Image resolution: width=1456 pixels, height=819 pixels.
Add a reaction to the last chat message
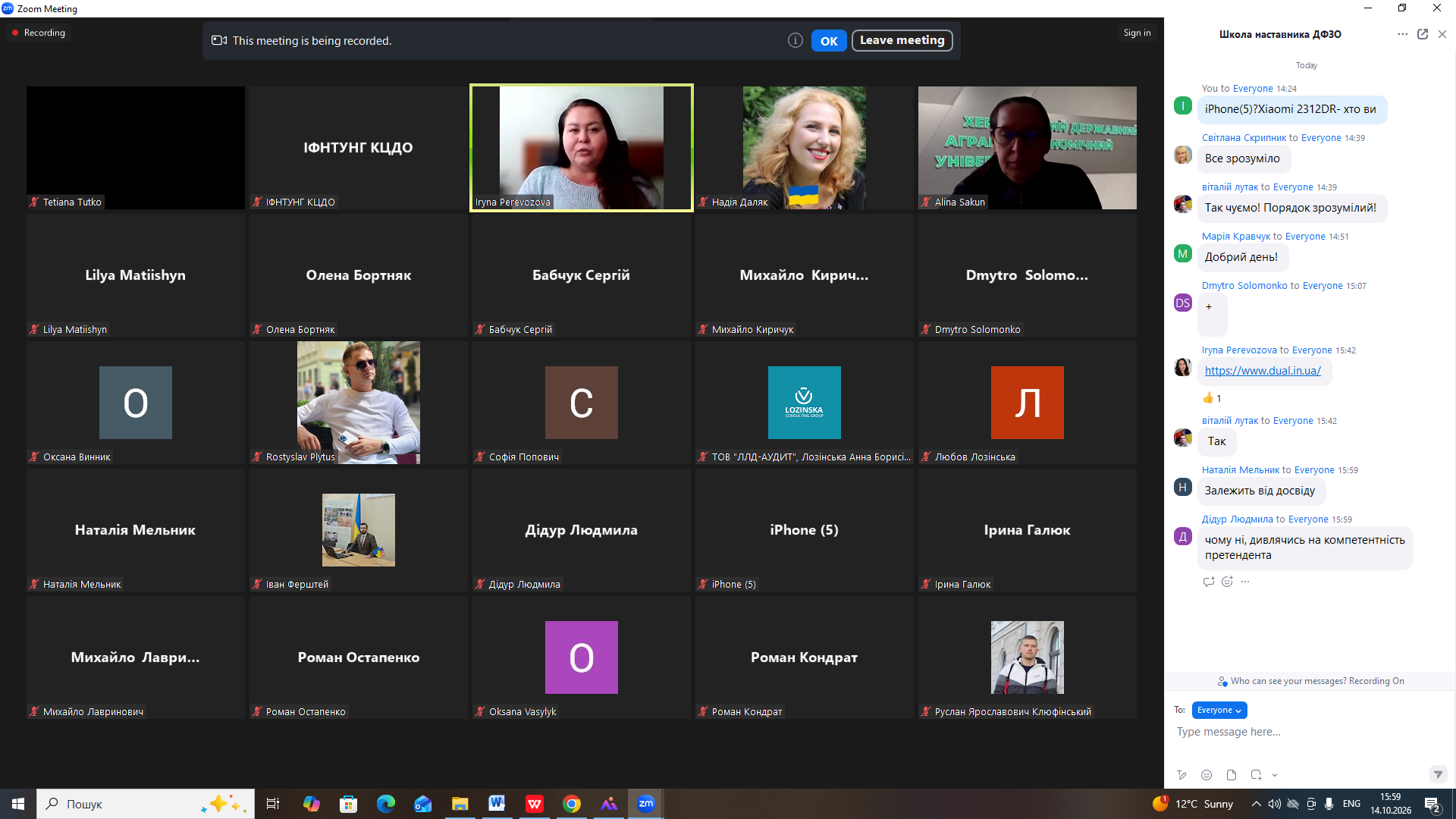coord(1227,582)
